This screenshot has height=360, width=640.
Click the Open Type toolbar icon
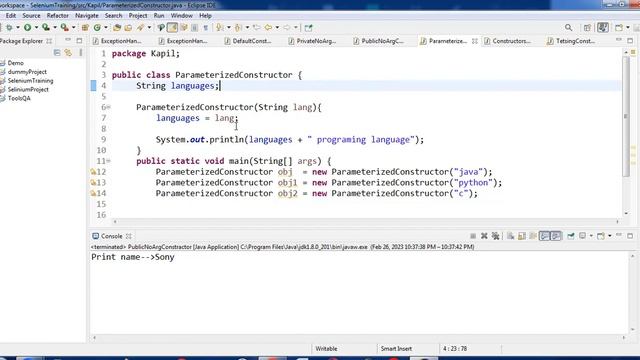pos(117,27)
